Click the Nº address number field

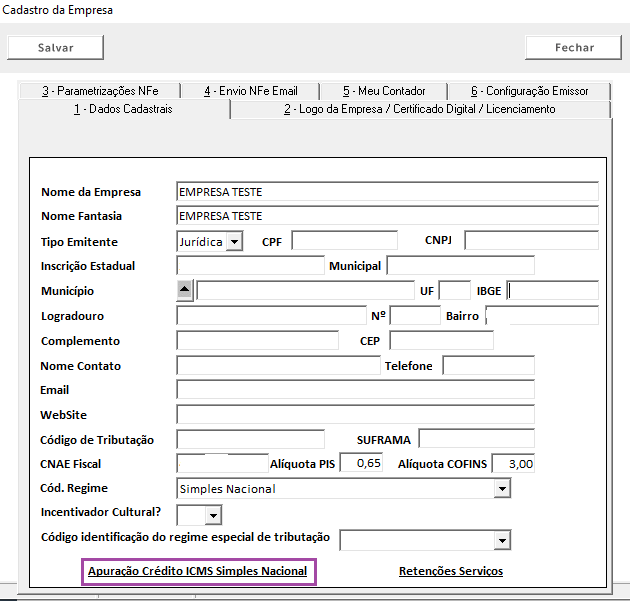(x=415, y=315)
